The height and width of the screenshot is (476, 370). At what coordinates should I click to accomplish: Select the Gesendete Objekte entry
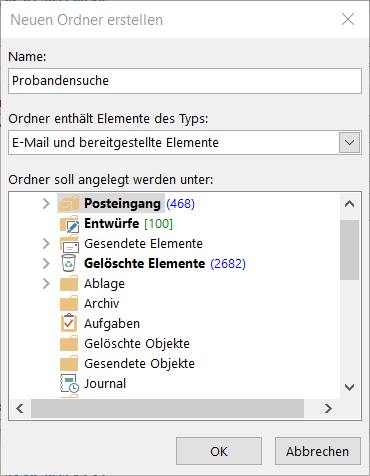[x=139, y=364]
